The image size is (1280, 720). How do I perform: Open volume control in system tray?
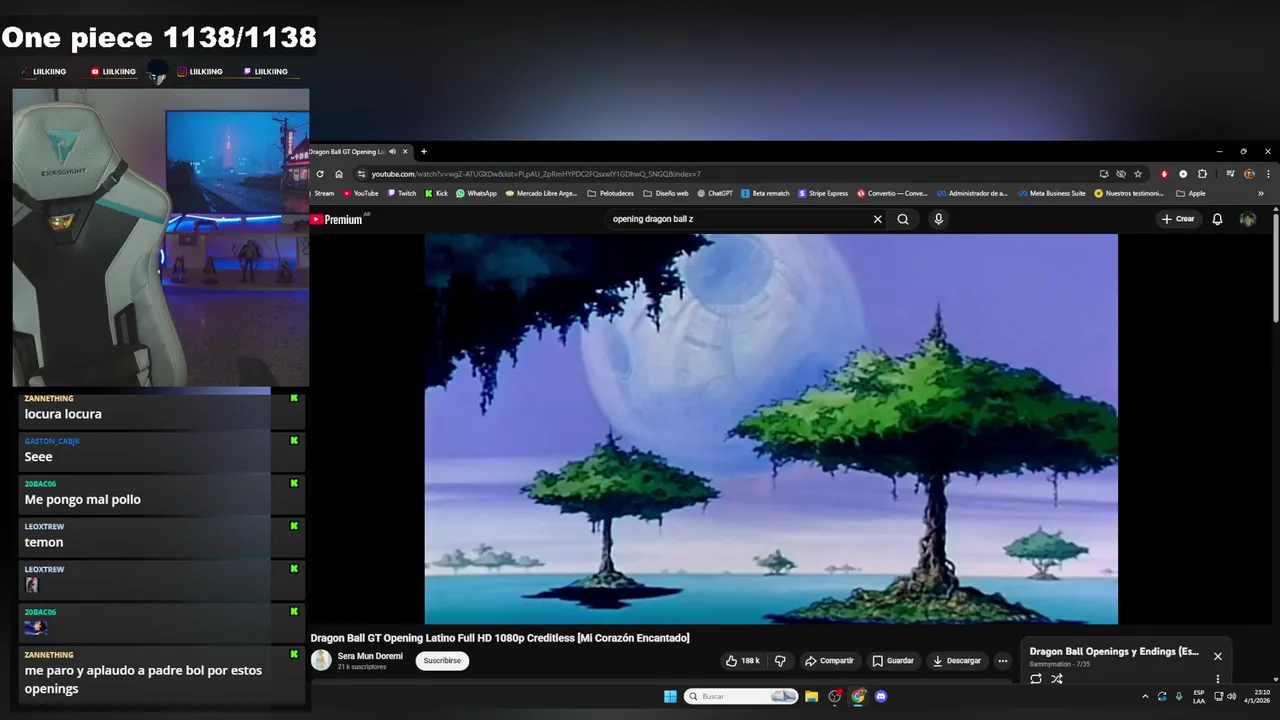(x=1231, y=696)
